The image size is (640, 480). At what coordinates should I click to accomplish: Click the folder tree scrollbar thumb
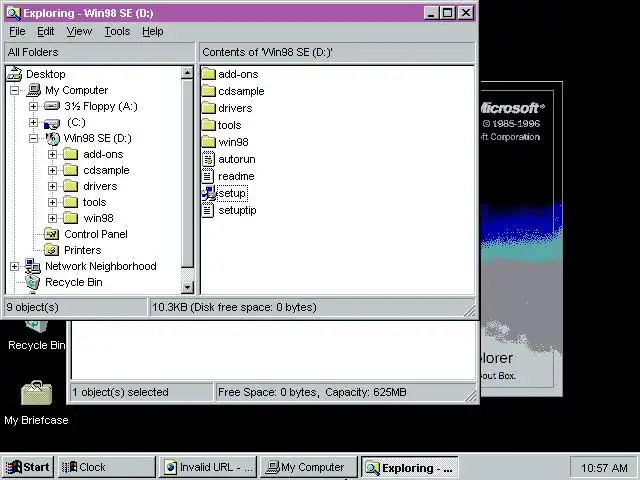(x=187, y=173)
